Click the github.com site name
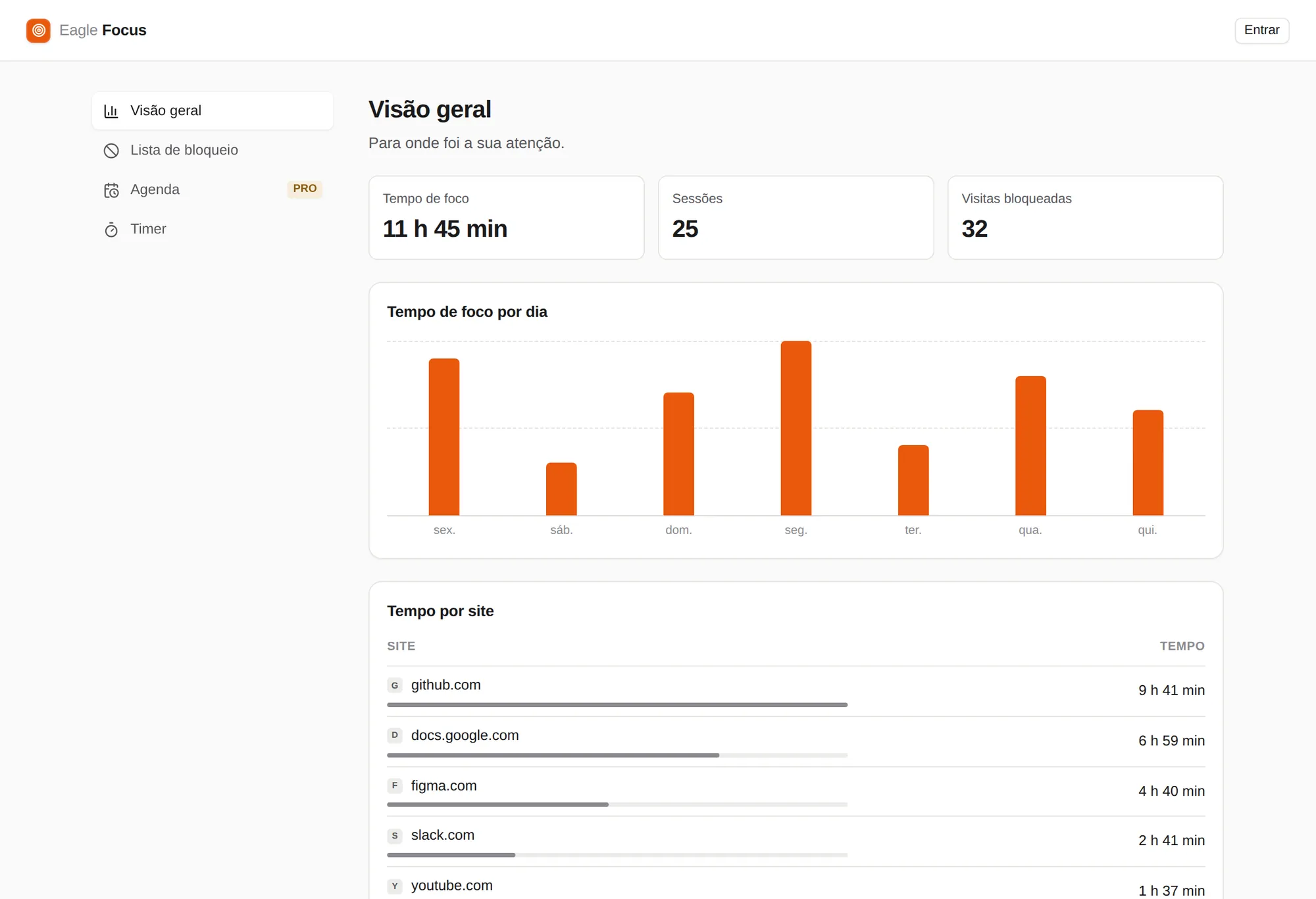This screenshot has height=899, width=1316. (x=446, y=685)
